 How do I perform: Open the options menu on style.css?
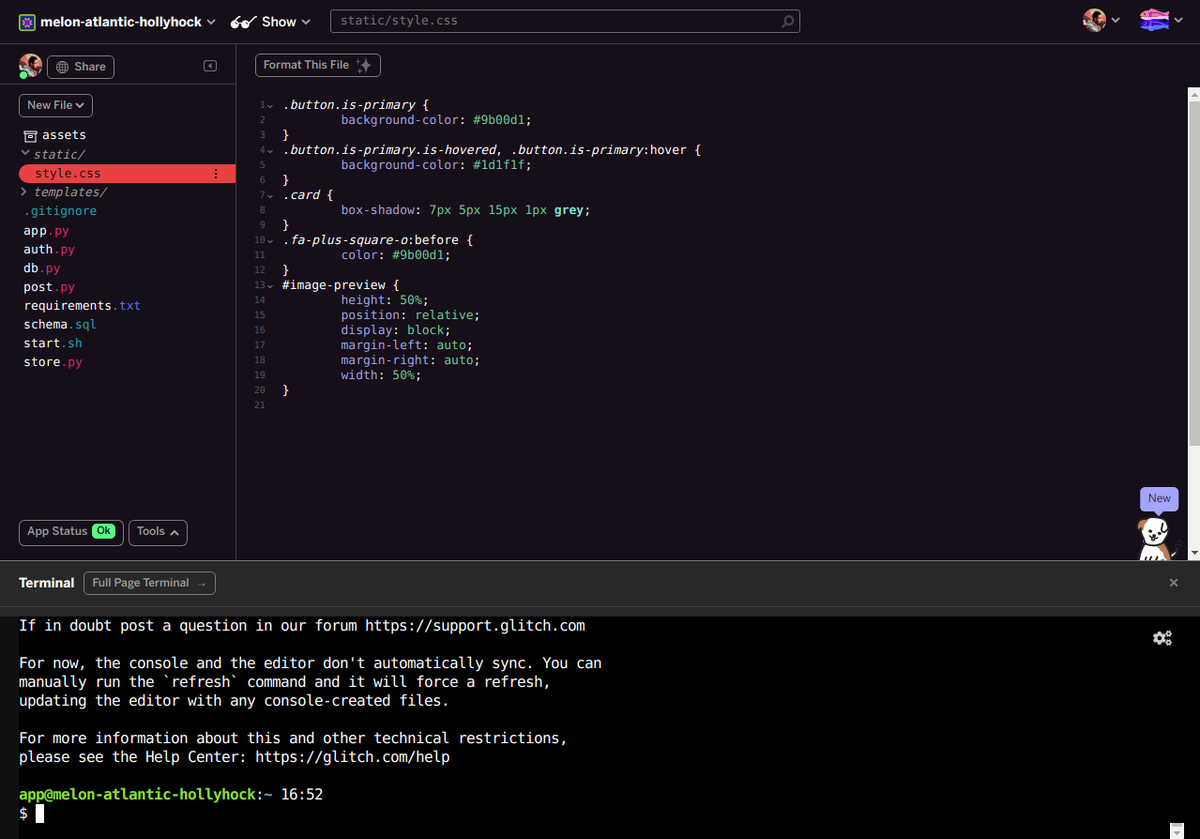click(215, 173)
